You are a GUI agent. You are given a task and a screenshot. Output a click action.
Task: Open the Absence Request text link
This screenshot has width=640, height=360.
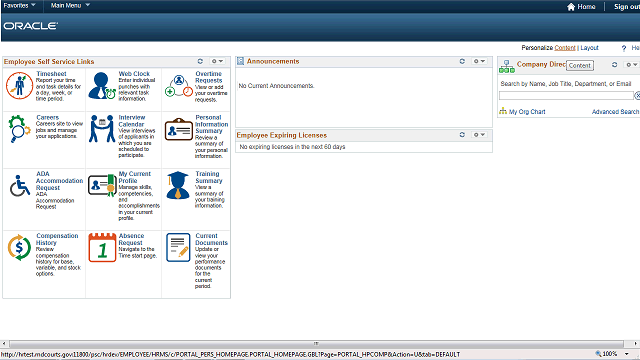click(131, 239)
